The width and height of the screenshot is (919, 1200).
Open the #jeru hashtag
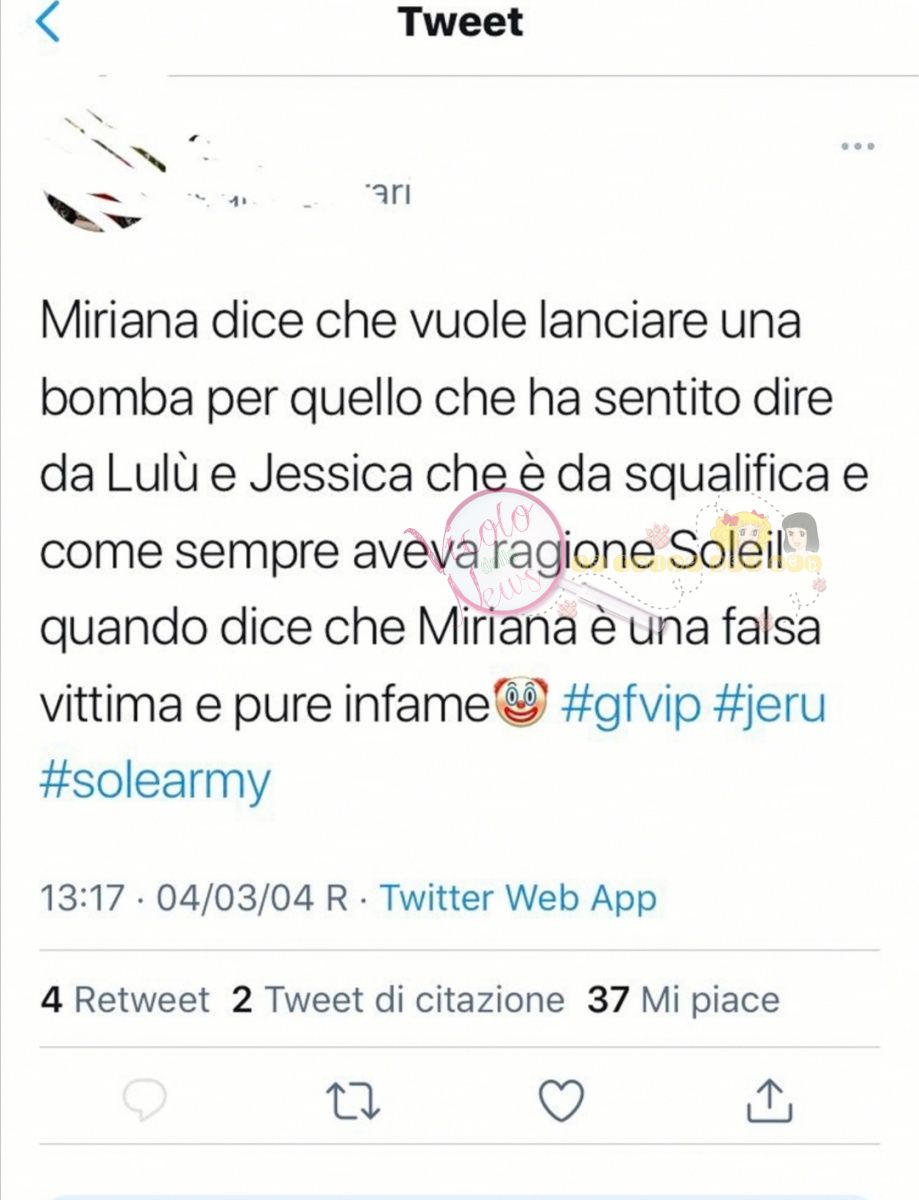770,707
